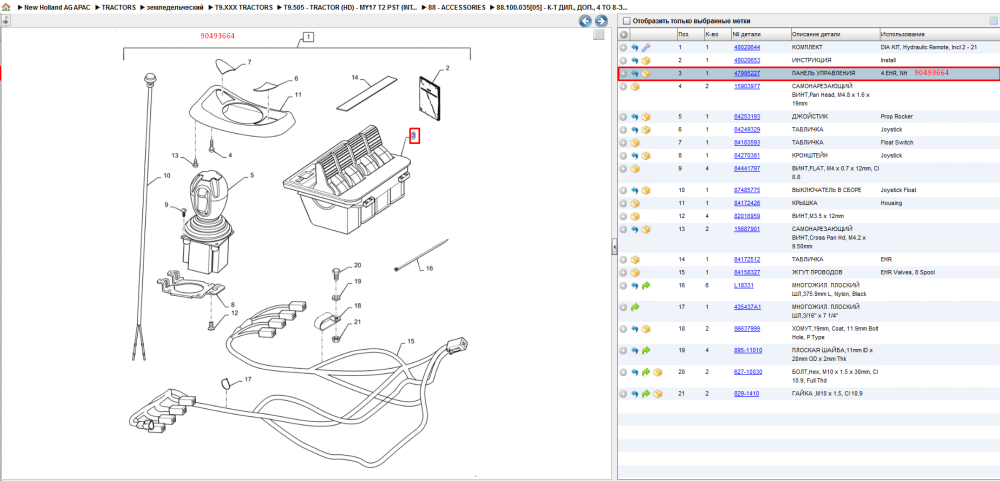Toggle selection circle for БОЛТ row
Screen dimensions: 1000x481
click(624, 372)
